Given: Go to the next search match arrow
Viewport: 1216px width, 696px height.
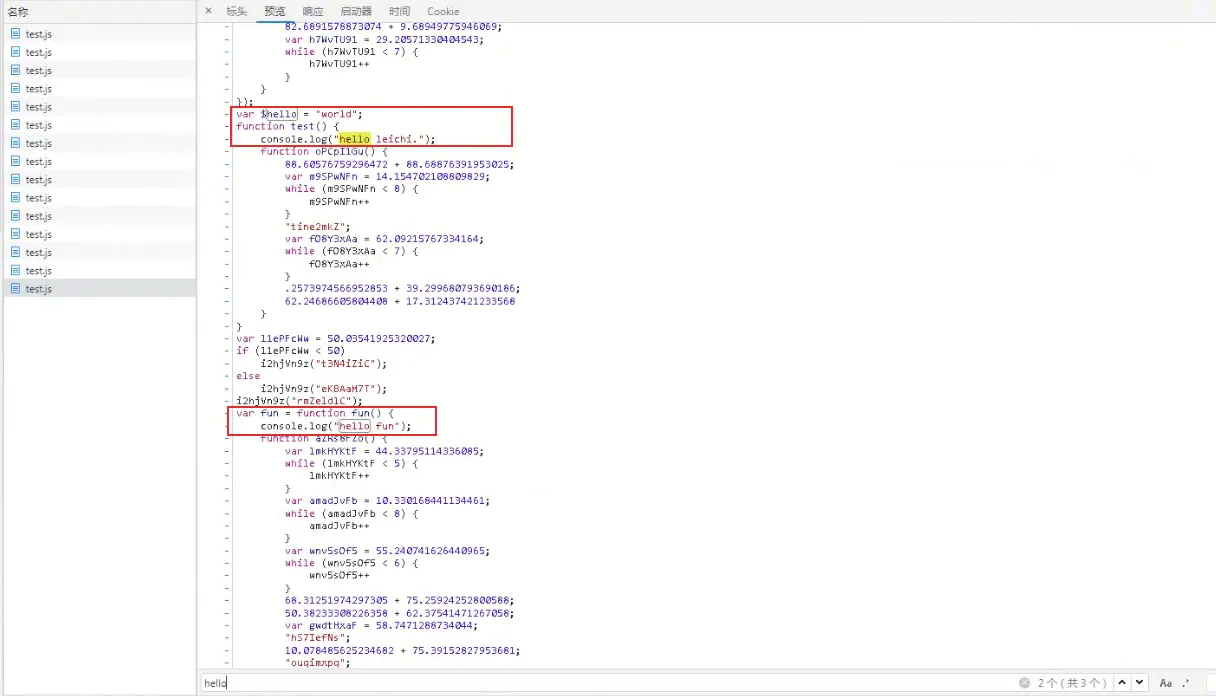Looking at the screenshot, I should coord(1140,683).
